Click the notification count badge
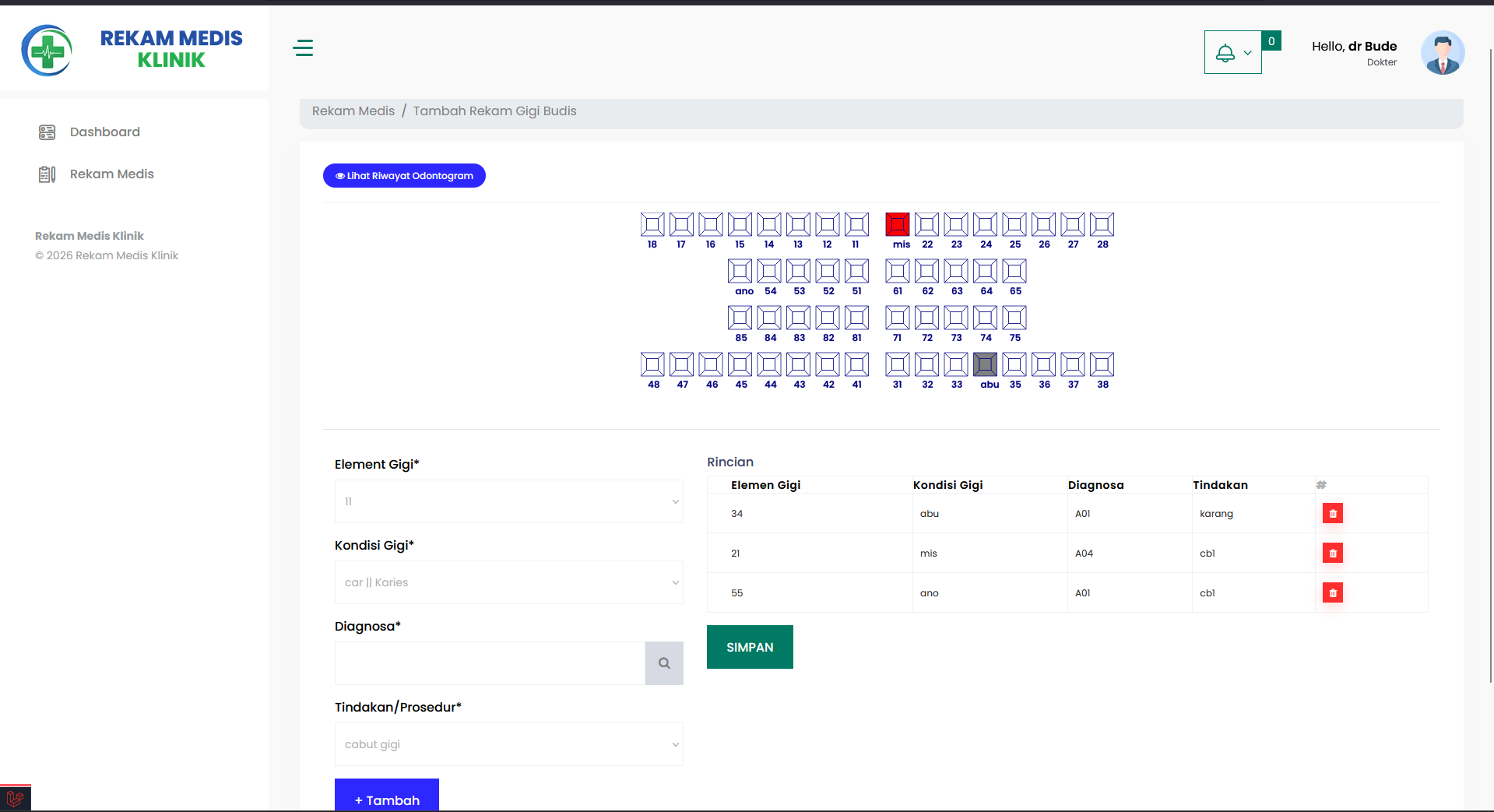 coord(1271,41)
